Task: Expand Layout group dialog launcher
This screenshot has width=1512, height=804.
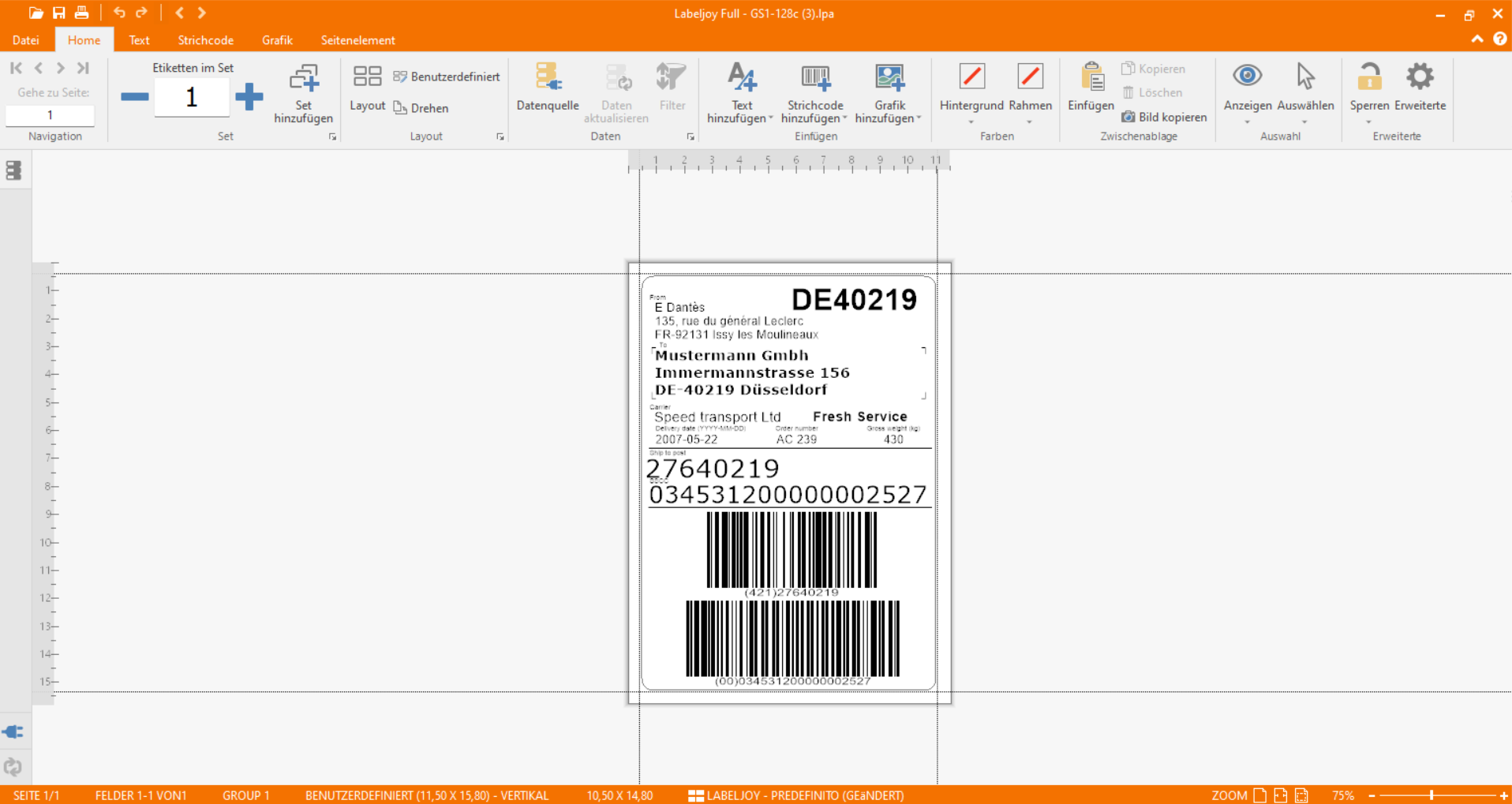Action: (500, 136)
